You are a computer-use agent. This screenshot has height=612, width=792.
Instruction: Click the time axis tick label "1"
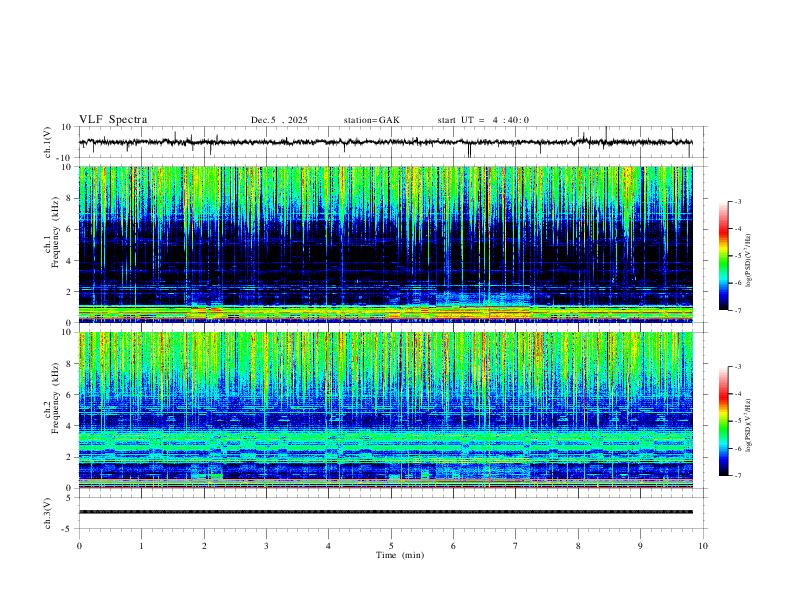141,546
